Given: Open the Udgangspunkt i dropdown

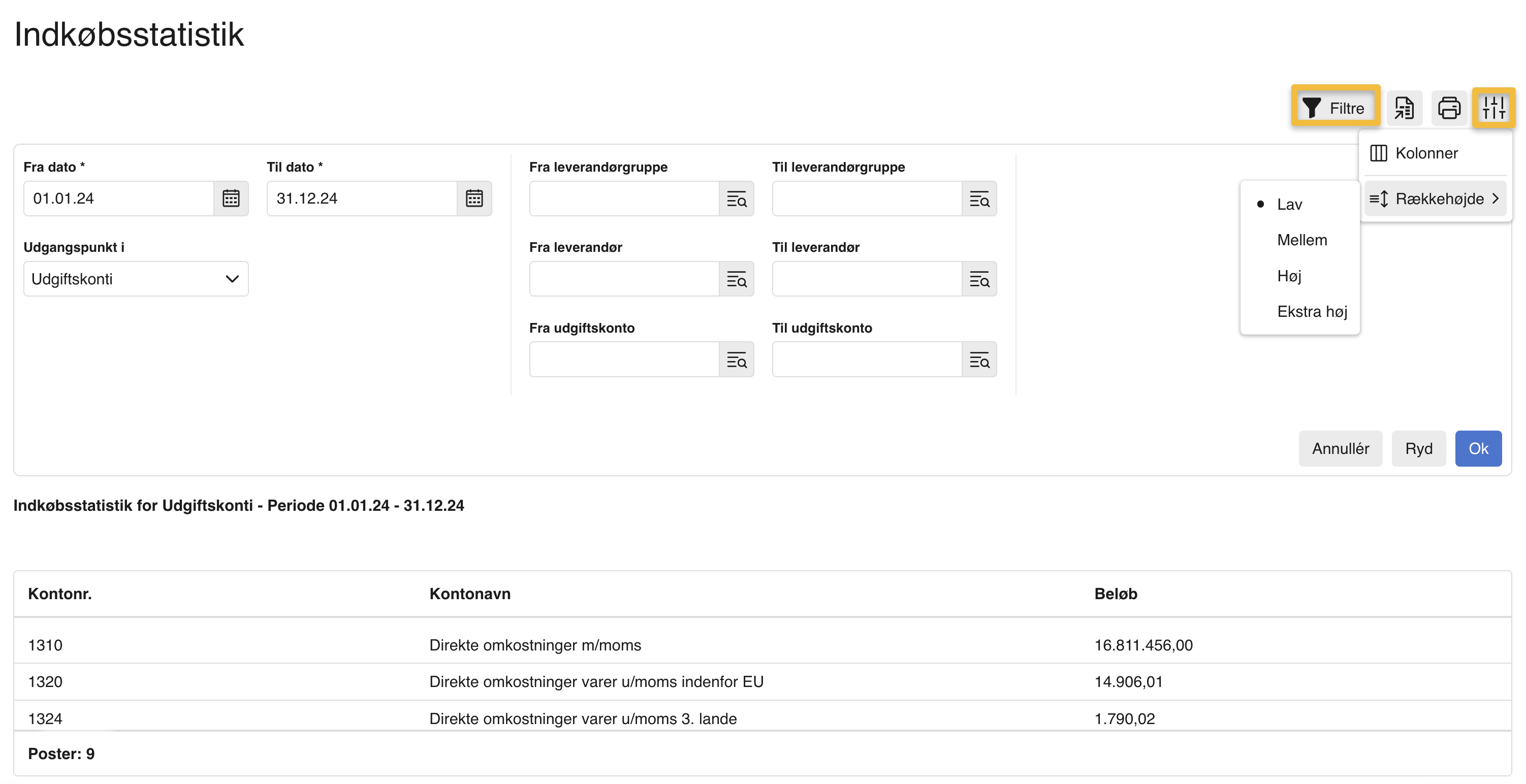Looking at the screenshot, I should (136, 278).
